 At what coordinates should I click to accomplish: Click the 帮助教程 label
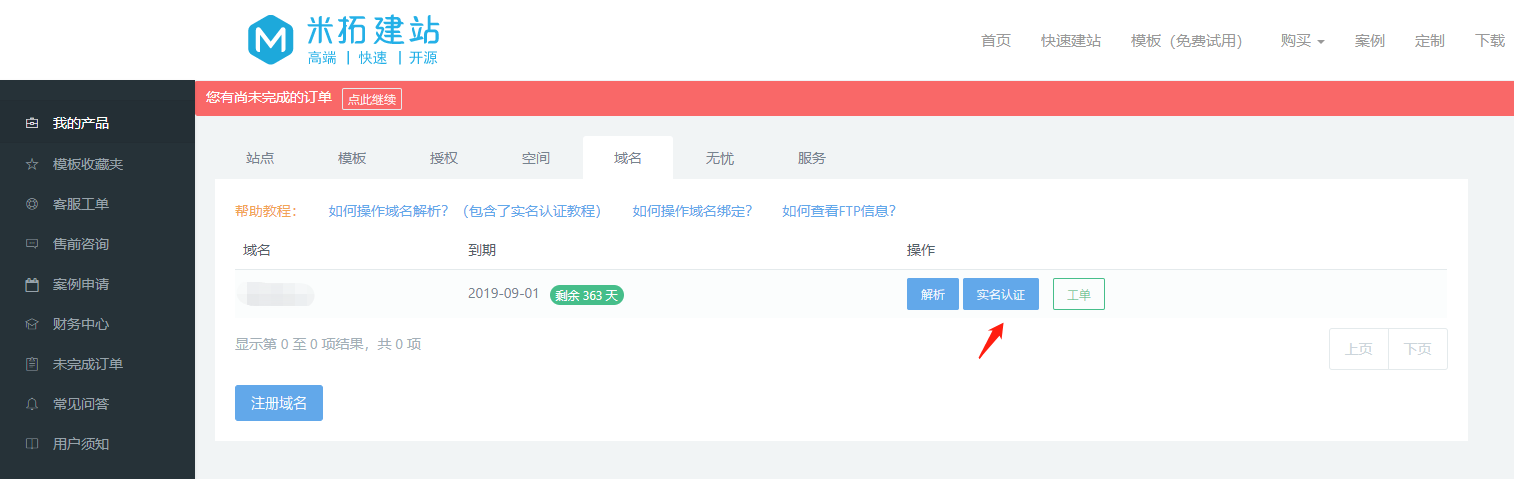266,211
